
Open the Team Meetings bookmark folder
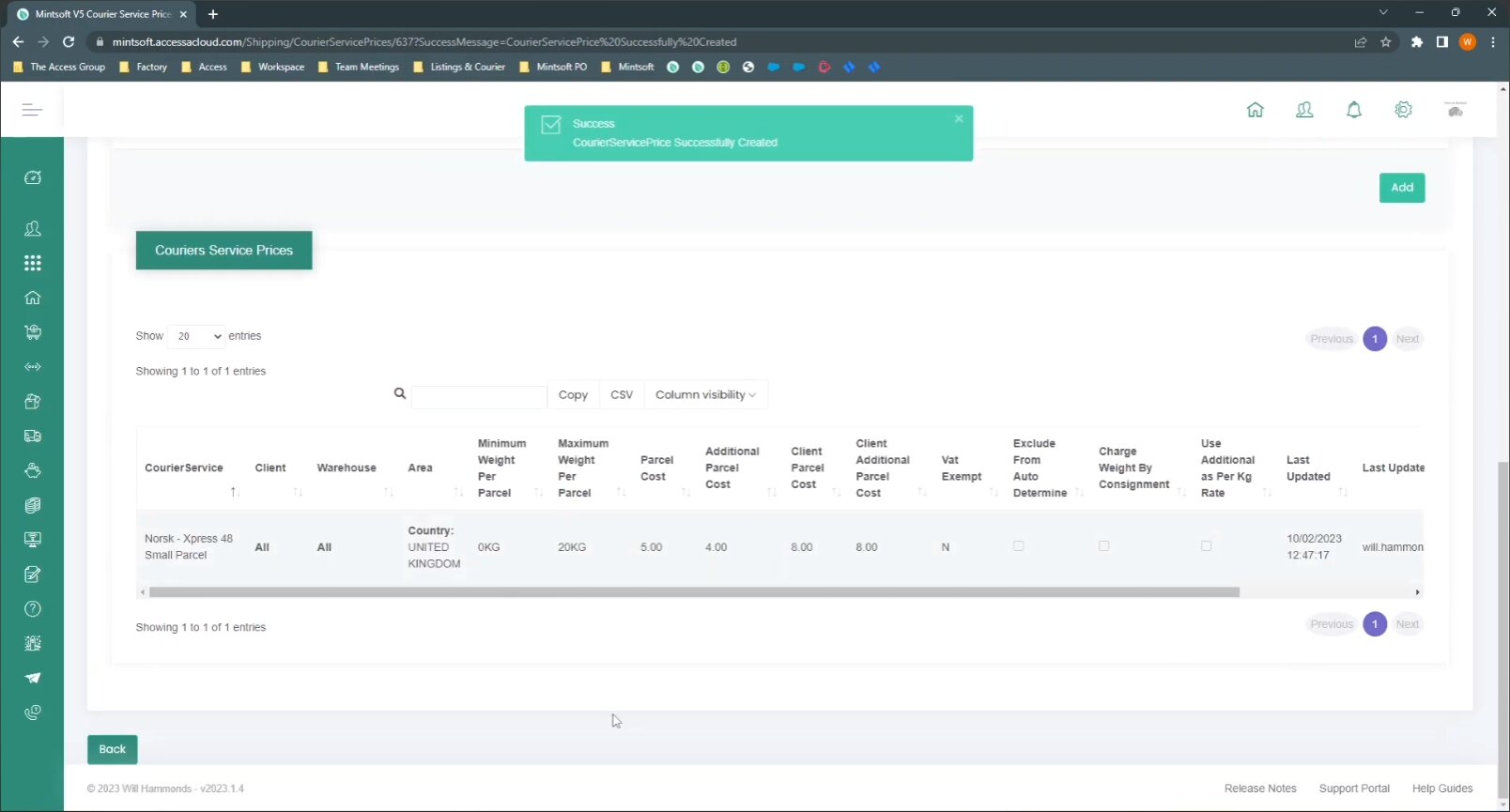coord(359,68)
